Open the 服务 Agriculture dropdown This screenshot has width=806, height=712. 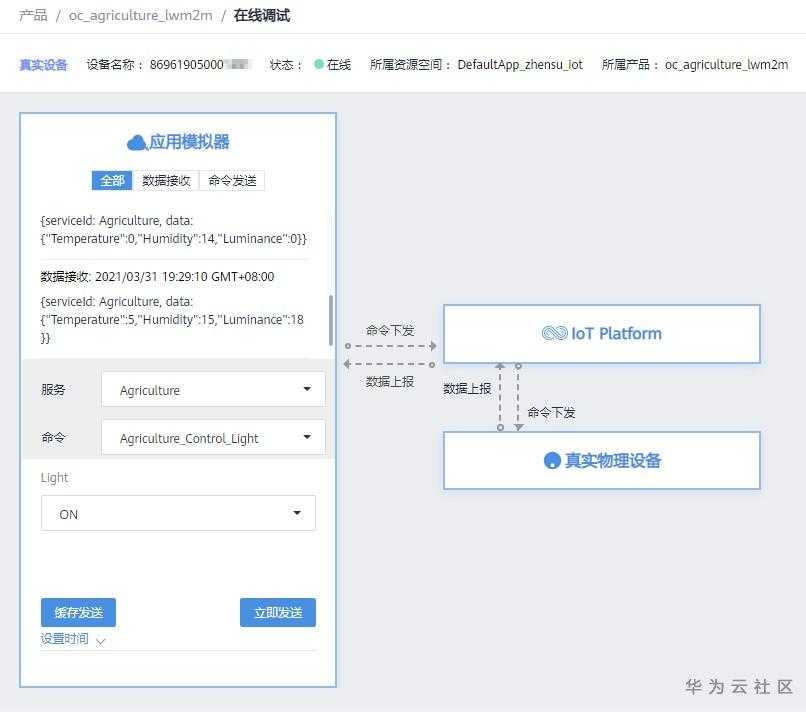213,390
